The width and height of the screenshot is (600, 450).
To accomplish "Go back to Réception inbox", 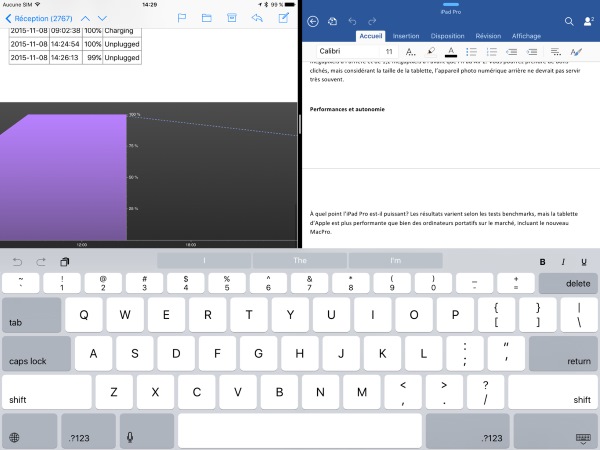I will 39,18.
